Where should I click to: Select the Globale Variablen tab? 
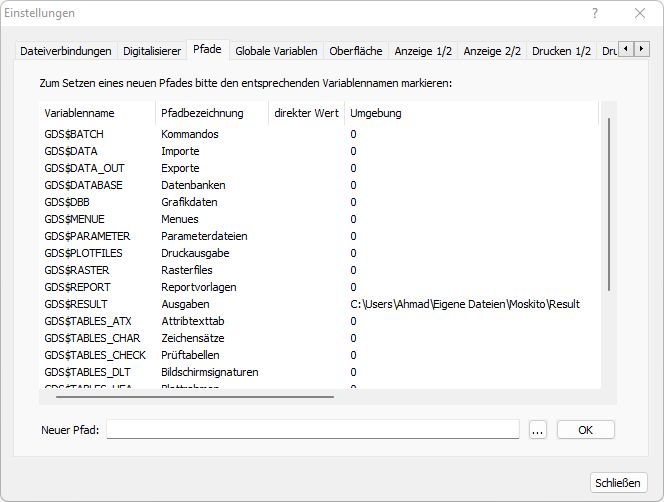tap(276, 51)
